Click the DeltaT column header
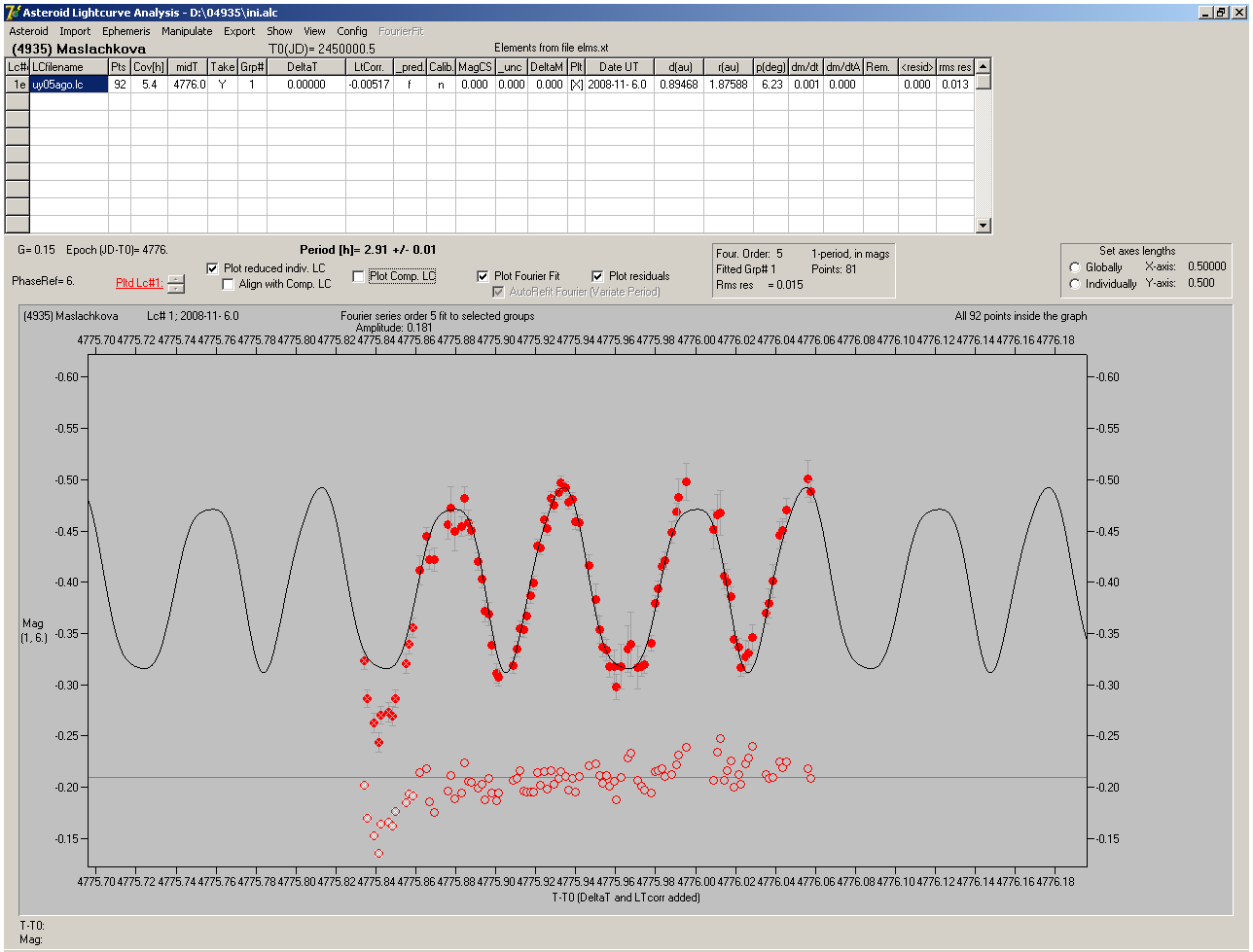This screenshot has width=1253, height=952. tap(306, 67)
